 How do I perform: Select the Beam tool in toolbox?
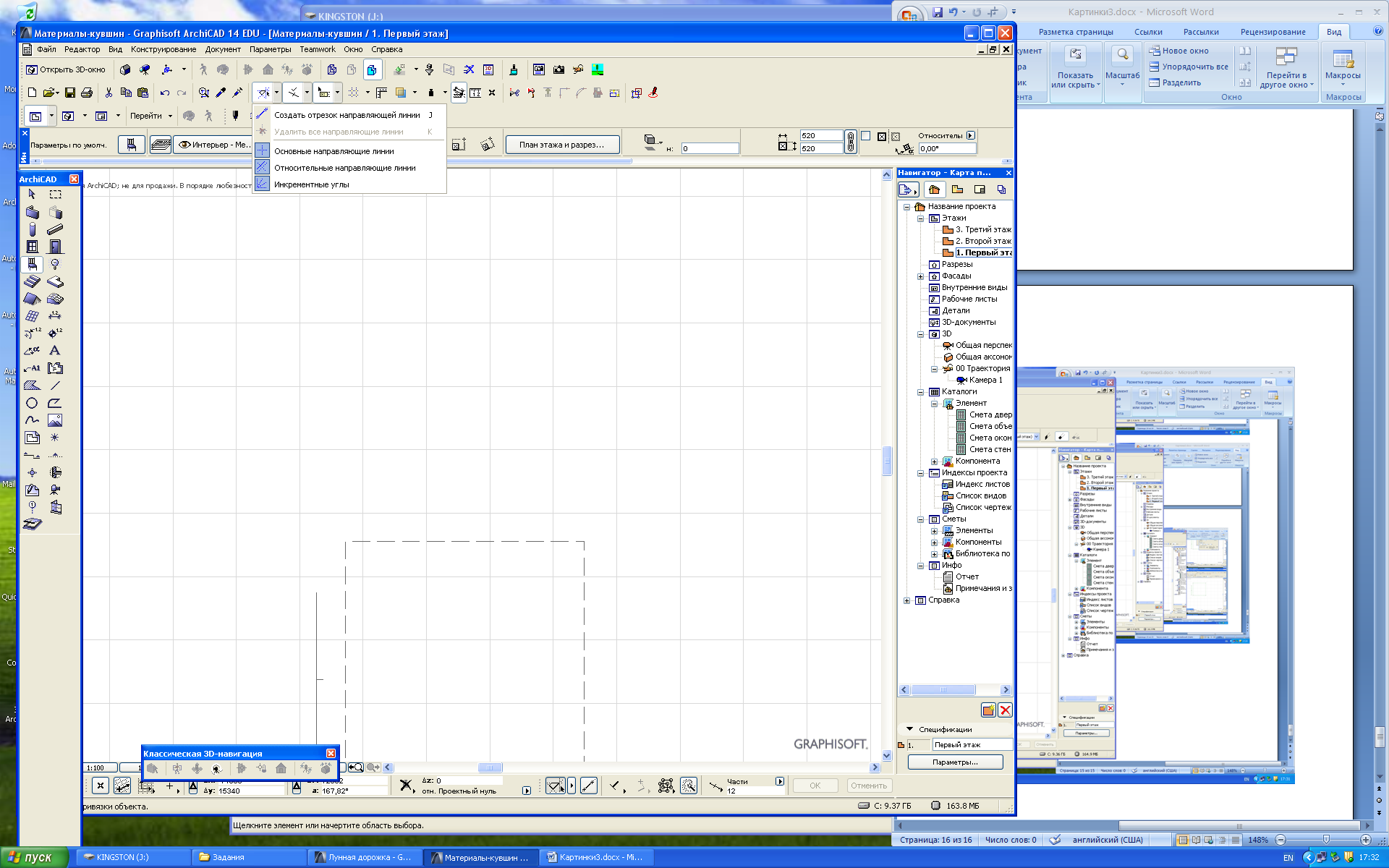click(55, 229)
